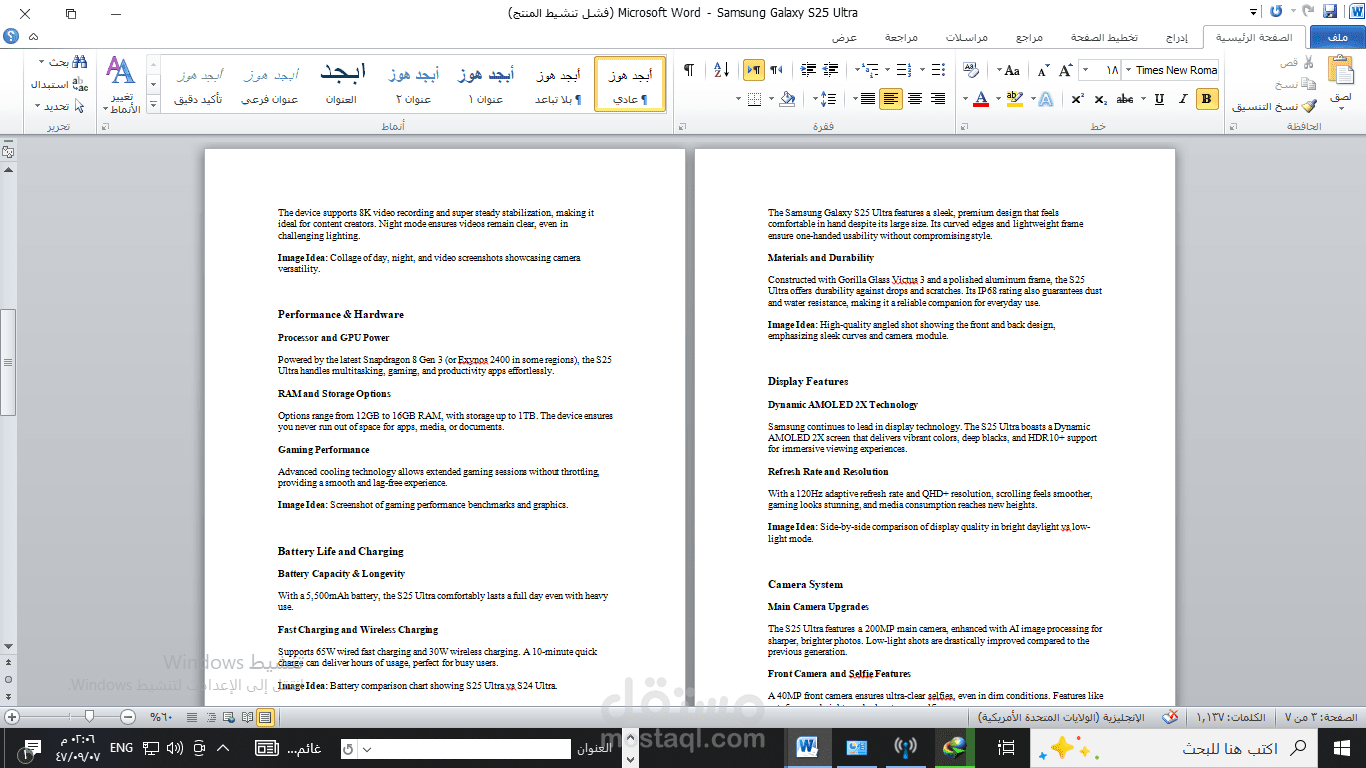Click the Replace (استبدال) icon
The width and height of the screenshot is (1366, 768).
pyautogui.click(x=81, y=84)
